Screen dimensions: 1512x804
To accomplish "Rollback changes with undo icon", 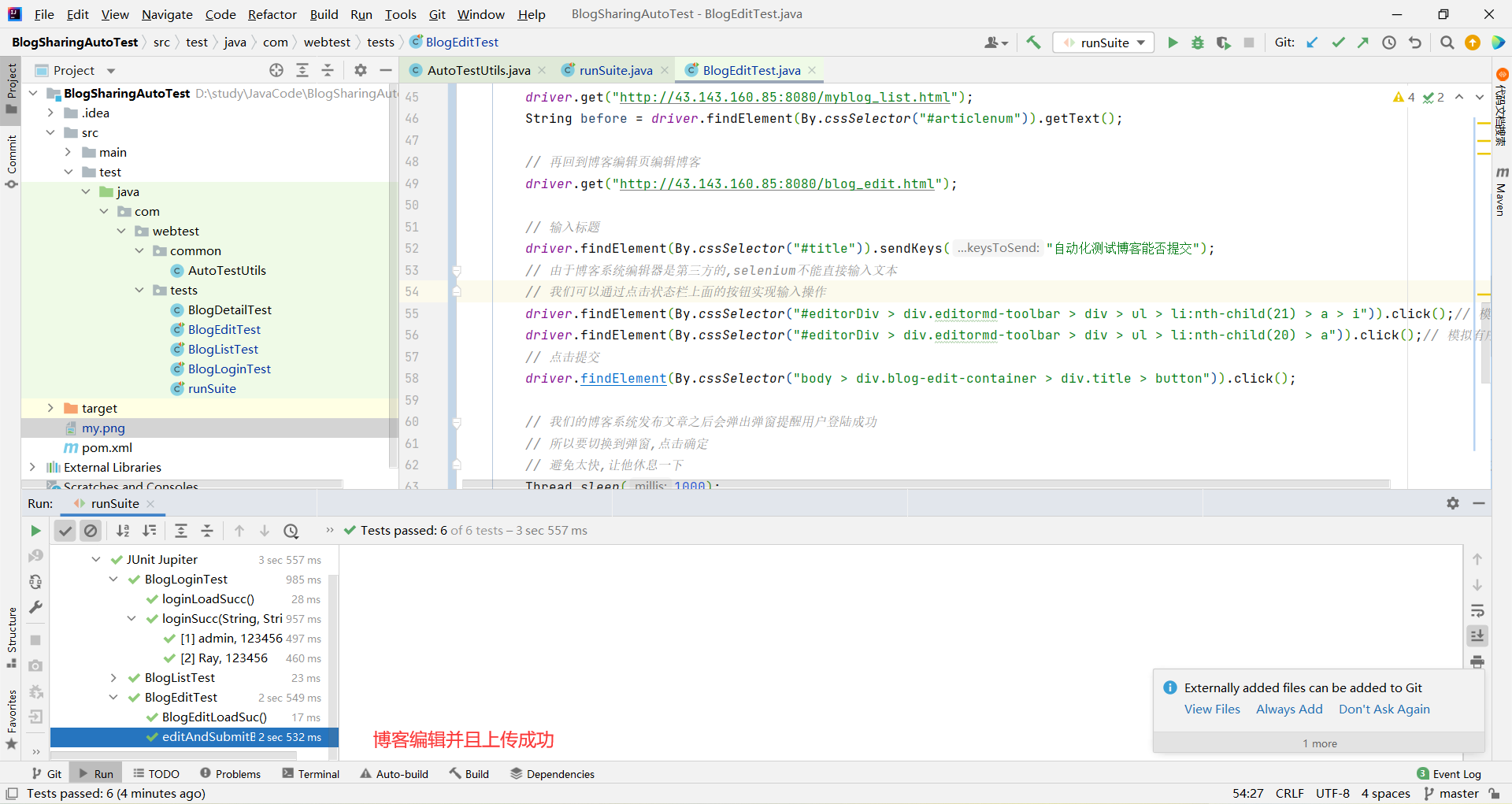I will coord(1415,43).
